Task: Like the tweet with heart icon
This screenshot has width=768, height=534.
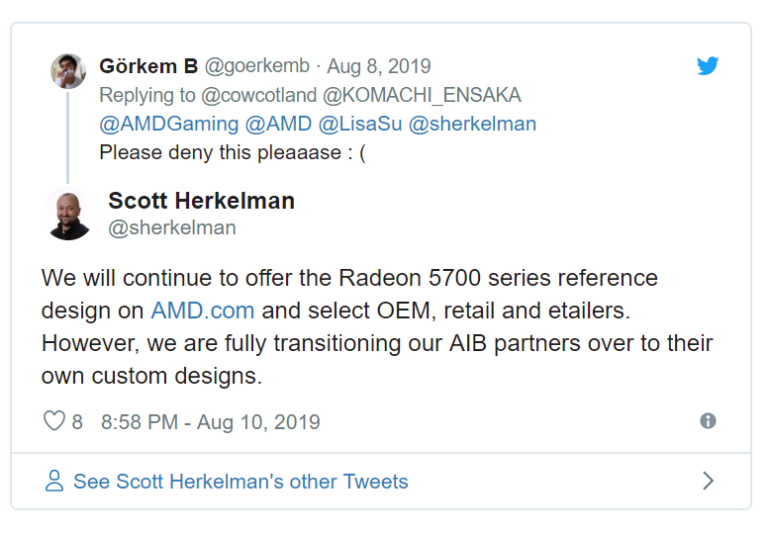Action: (53, 421)
